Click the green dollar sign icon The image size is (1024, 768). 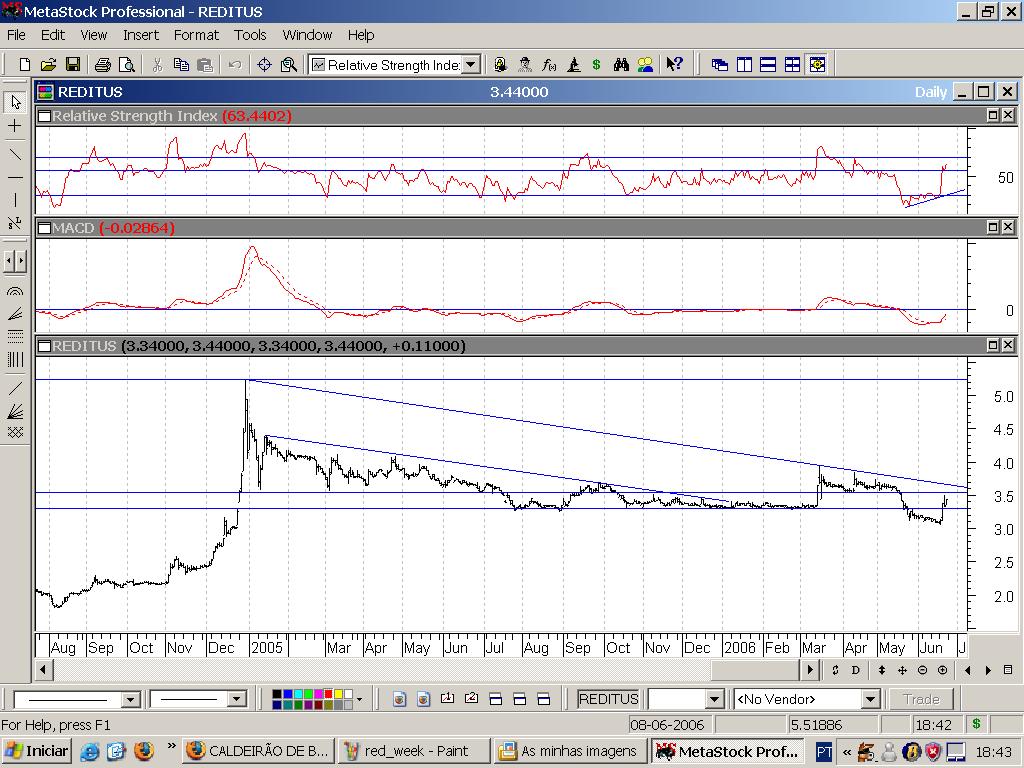point(597,65)
